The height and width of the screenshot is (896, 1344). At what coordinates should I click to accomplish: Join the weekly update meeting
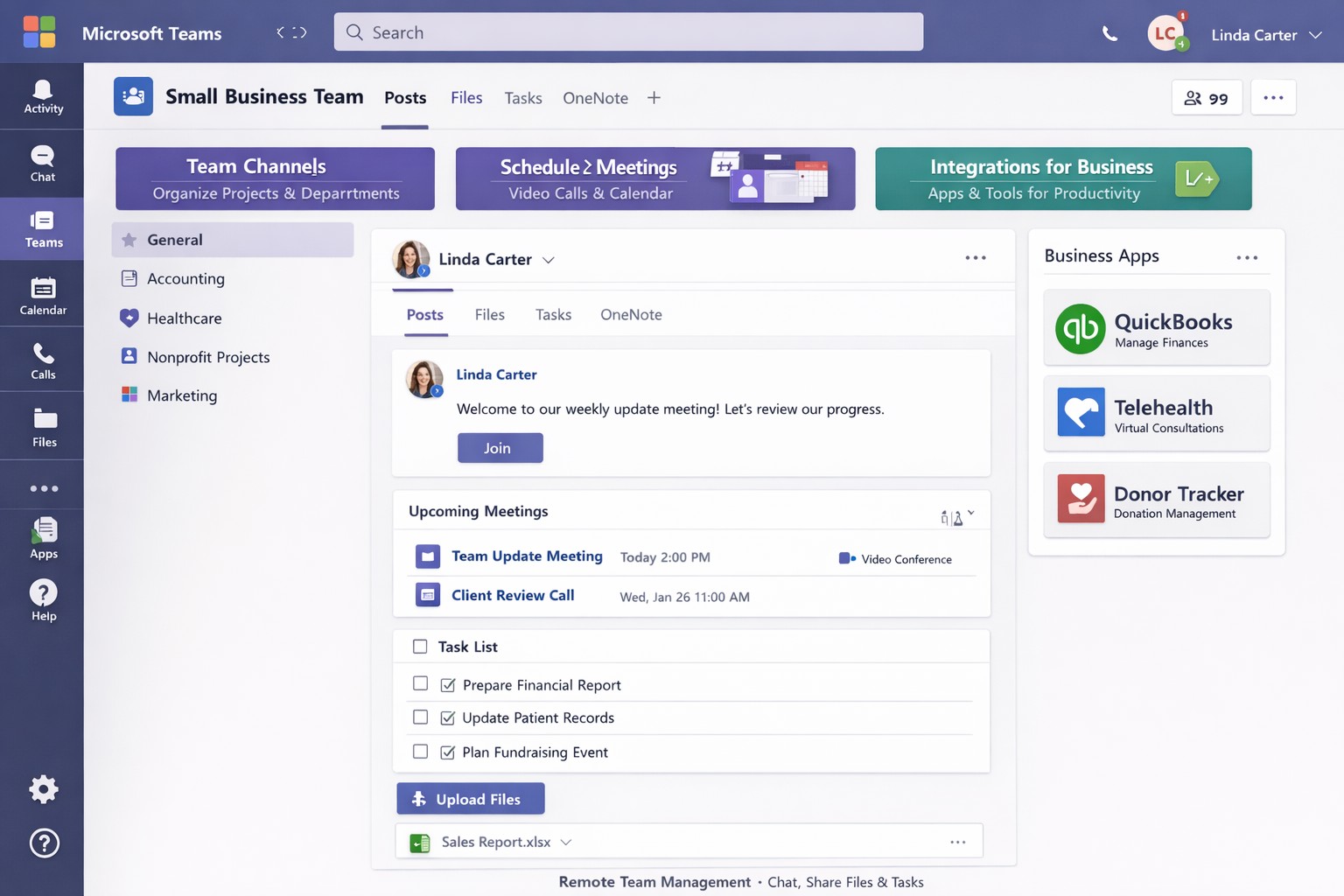tap(500, 448)
